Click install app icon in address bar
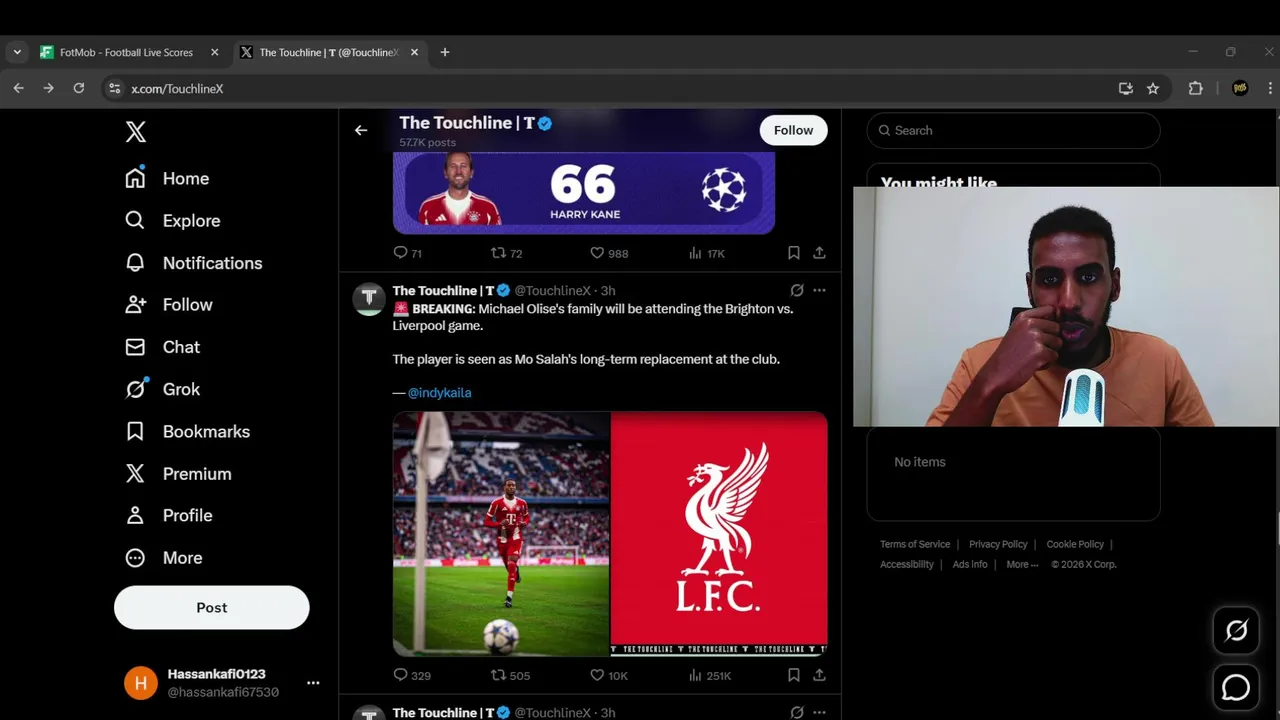The width and height of the screenshot is (1280, 720). pos(1126,88)
